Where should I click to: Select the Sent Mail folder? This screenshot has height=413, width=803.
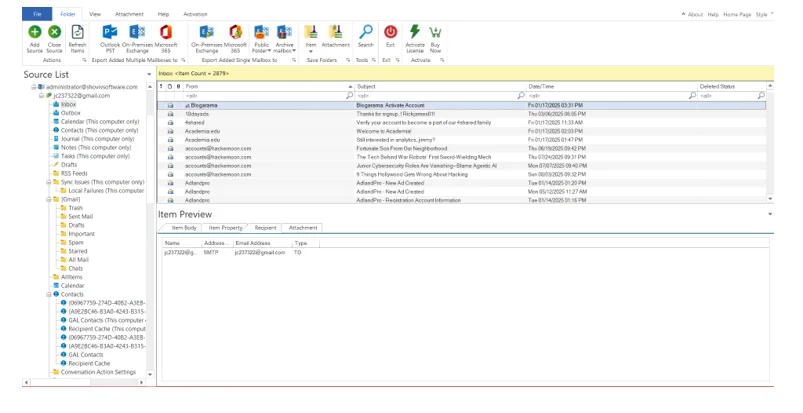click(80, 217)
